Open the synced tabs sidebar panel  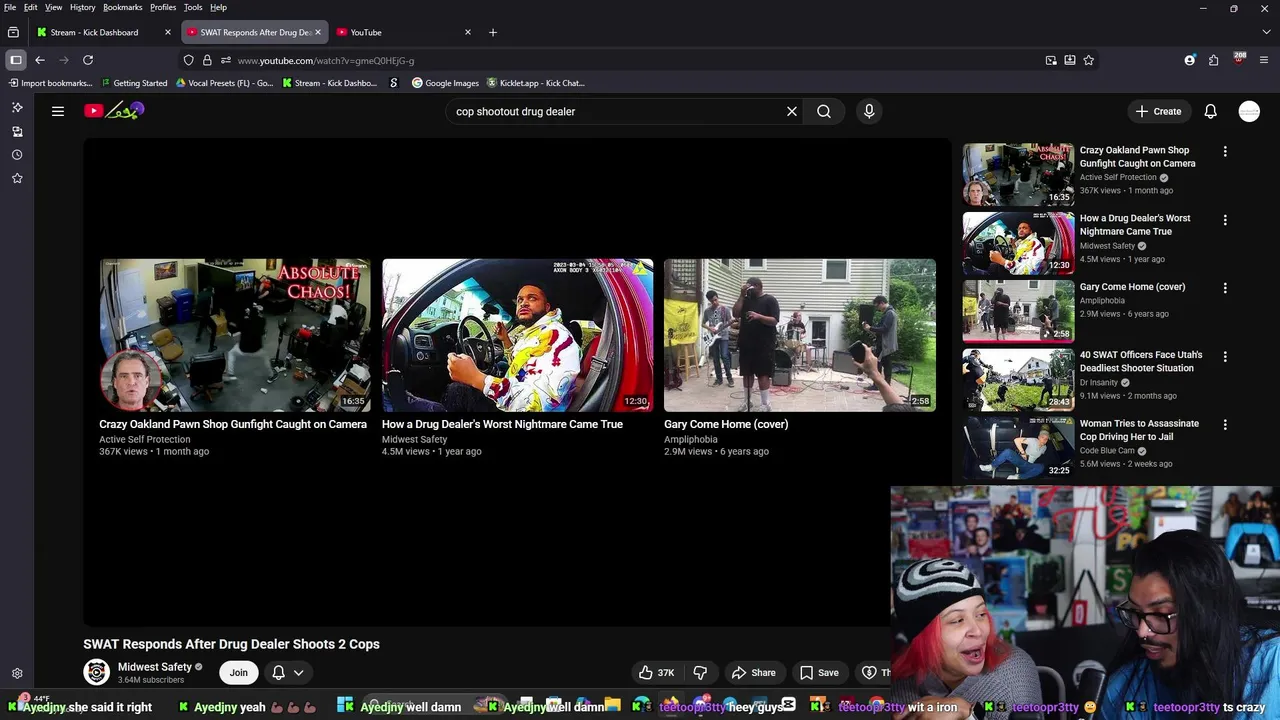pyautogui.click(x=17, y=131)
